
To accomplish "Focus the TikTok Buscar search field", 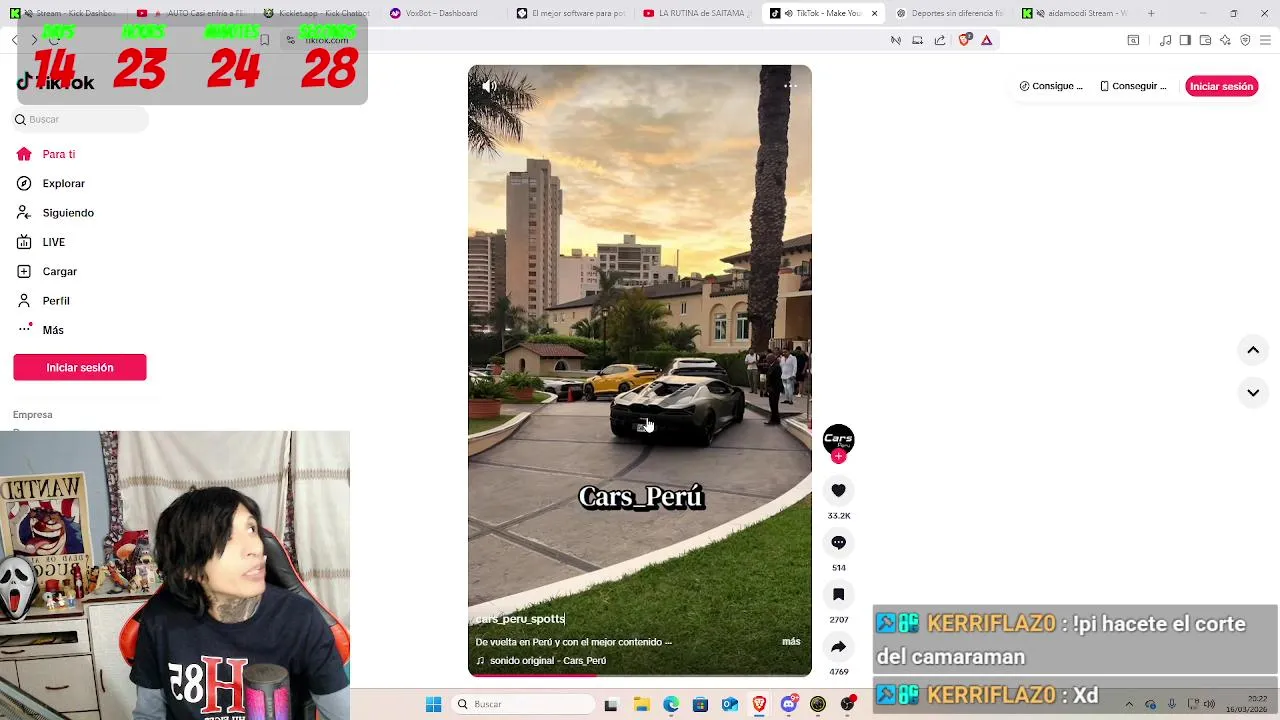I will click(81, 119).
